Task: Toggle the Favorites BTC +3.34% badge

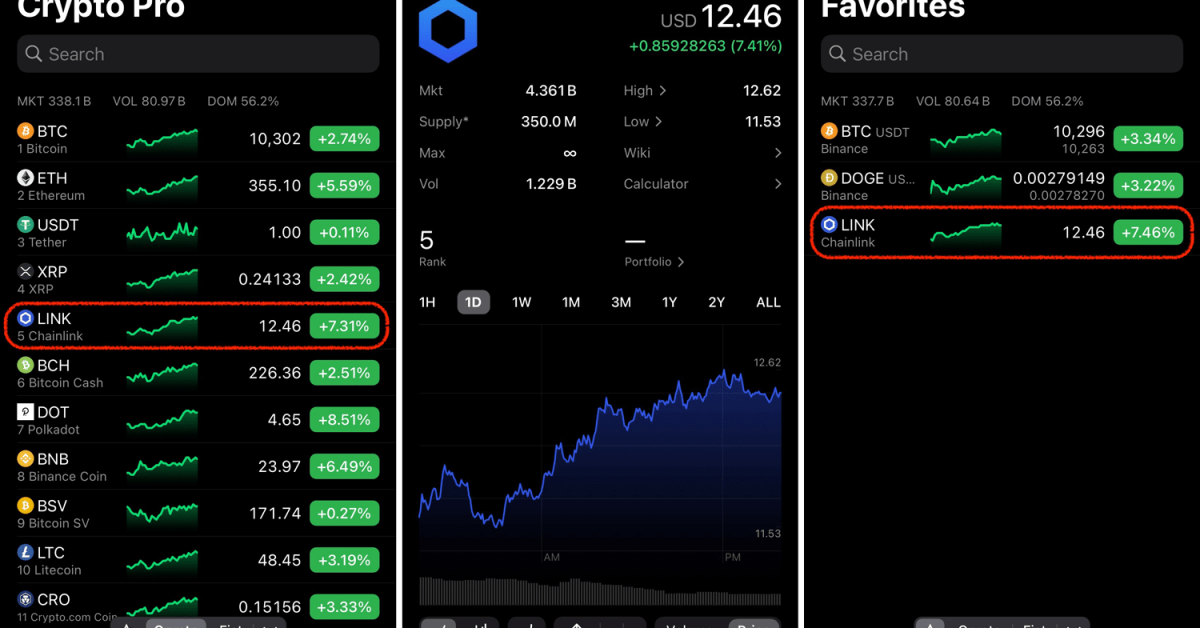Action: pyautogui.click(x=1149, y=139)
